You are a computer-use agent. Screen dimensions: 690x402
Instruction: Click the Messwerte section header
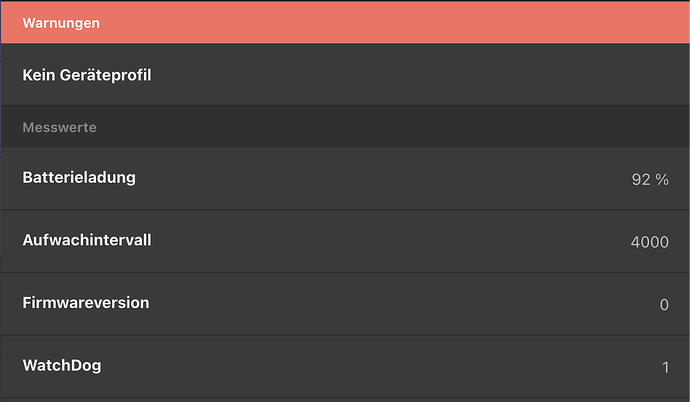coord(59,128)
